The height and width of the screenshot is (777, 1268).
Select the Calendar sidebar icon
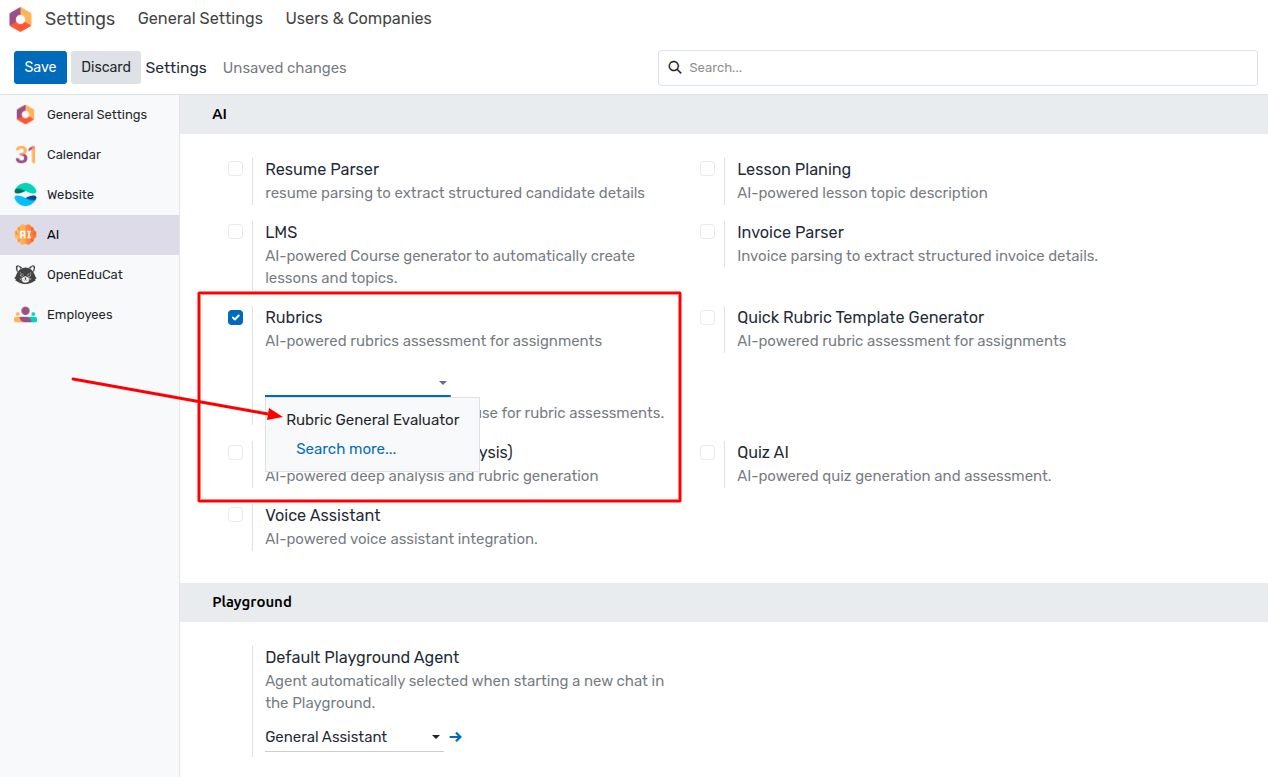[x=26, y=155]
